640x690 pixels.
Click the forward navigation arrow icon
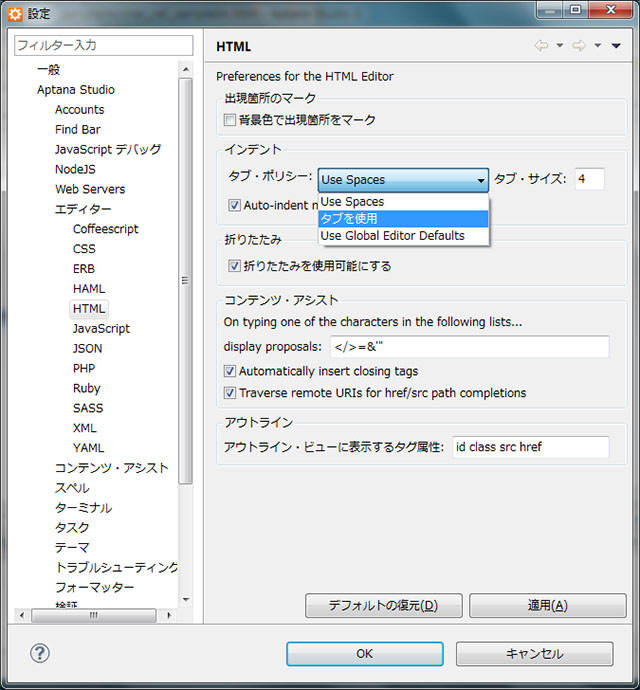(578, 46)
